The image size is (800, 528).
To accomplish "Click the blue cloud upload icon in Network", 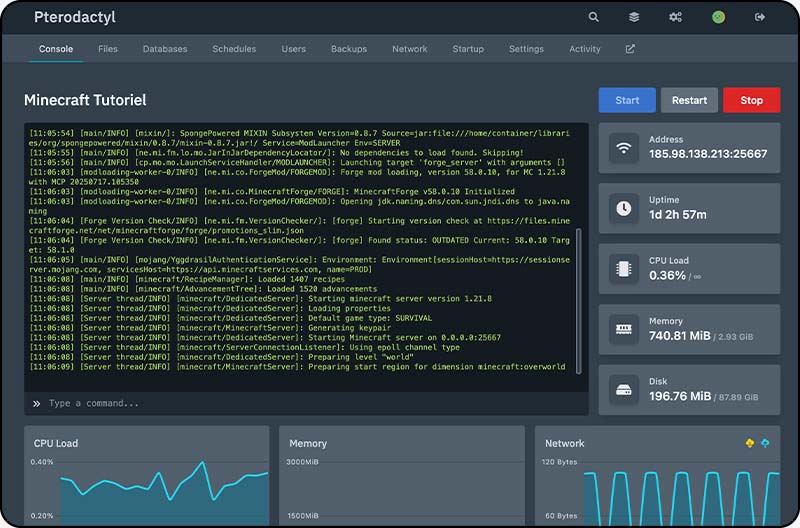I will click(765, 443).
